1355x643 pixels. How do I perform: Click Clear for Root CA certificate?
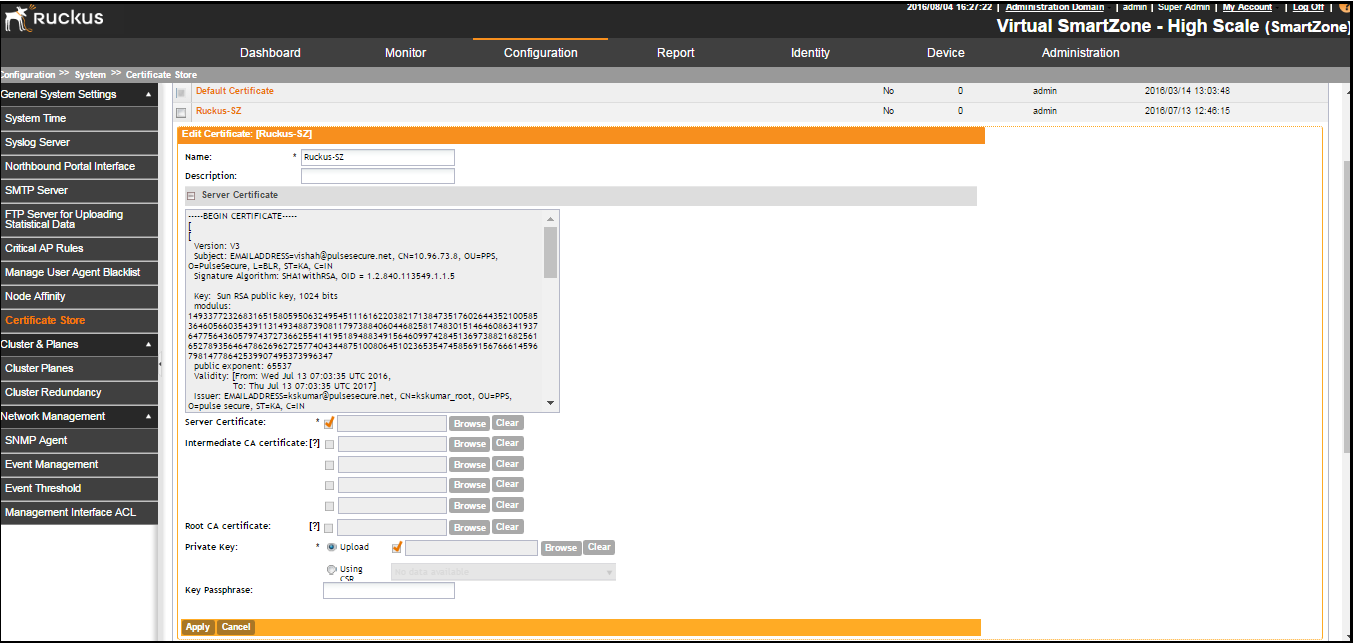coord(508,526)
